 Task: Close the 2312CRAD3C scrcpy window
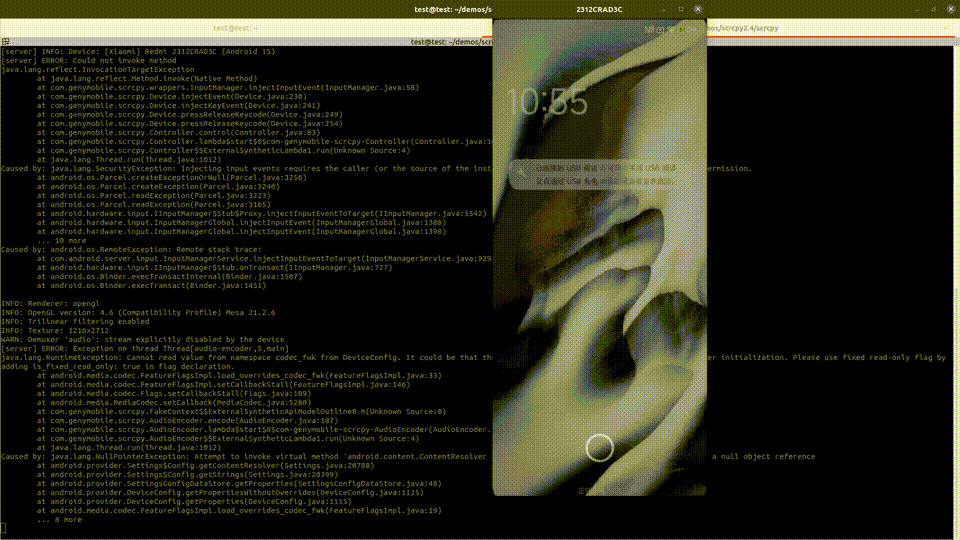697,9
